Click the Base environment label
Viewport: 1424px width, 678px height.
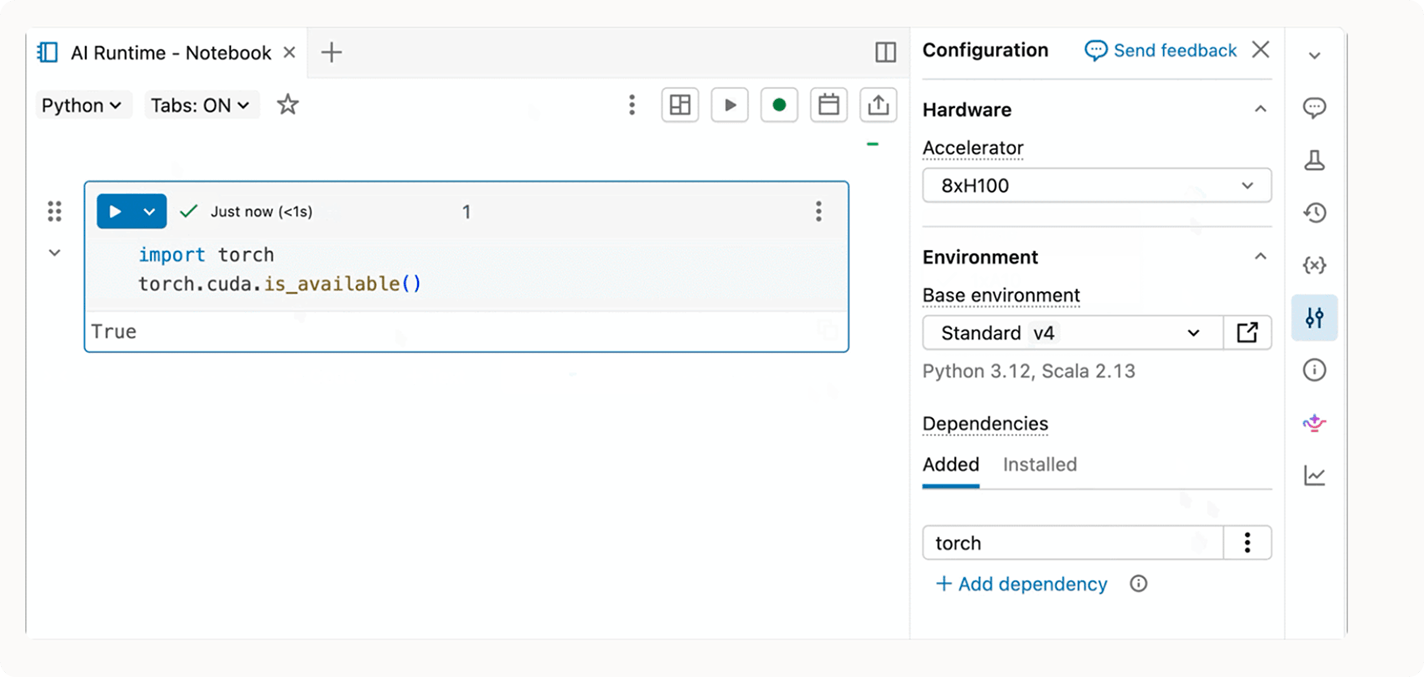(x=1001, y=296)
